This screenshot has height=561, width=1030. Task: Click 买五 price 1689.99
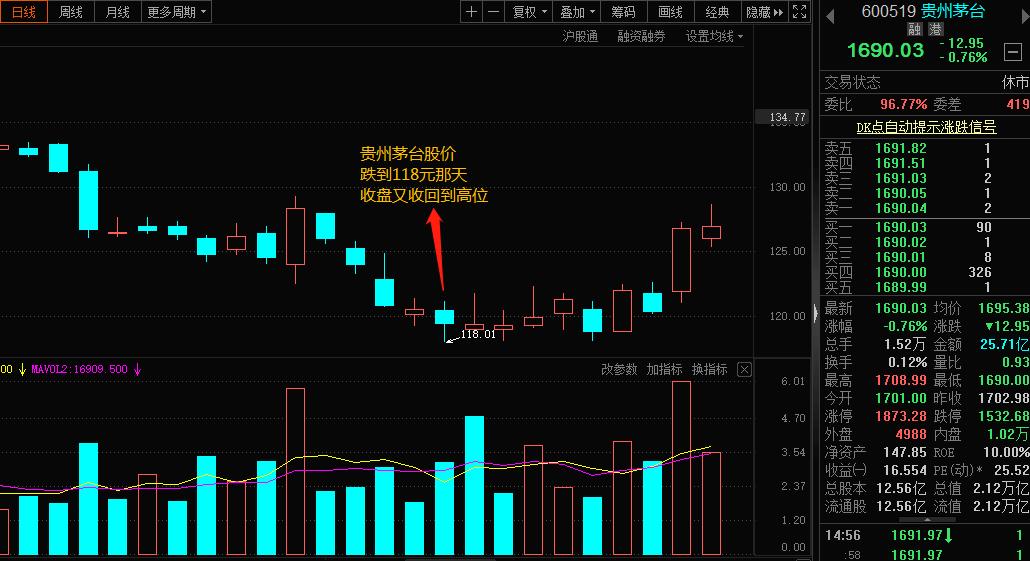pyautogui.click(x=901, y=288)
